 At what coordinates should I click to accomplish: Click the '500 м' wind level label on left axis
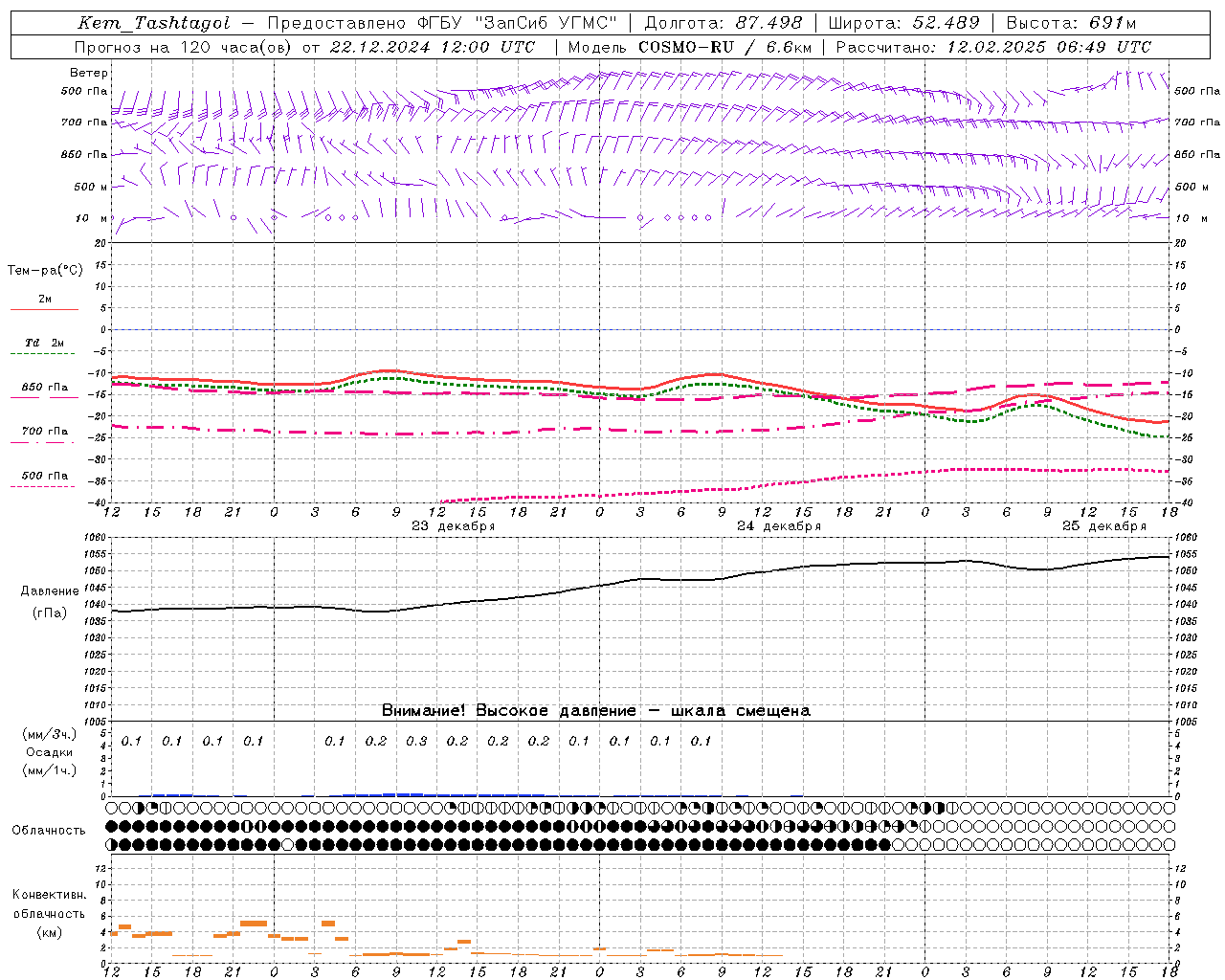pyautogui.click(x=92, y=188)
